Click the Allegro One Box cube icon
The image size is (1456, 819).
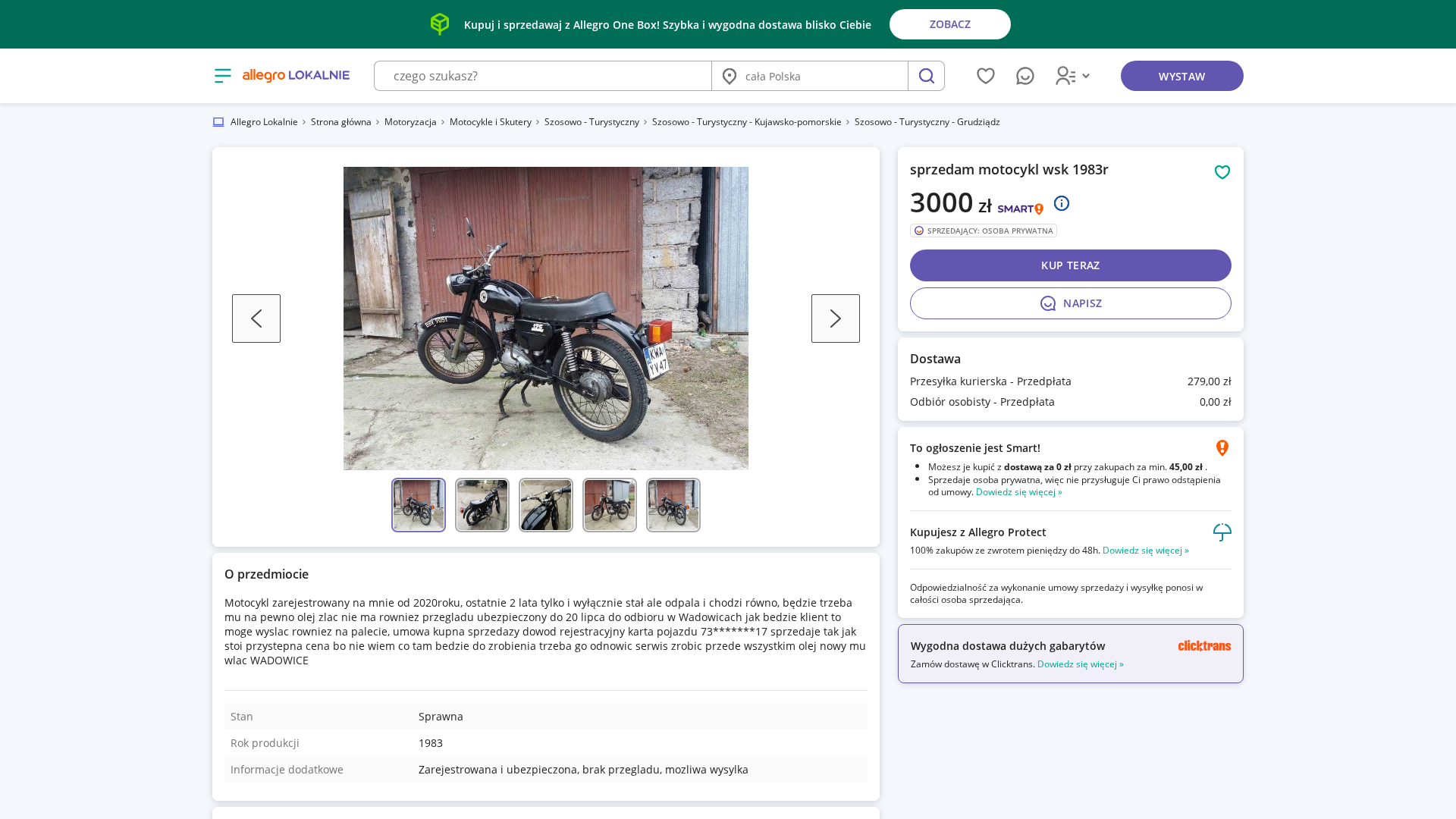(440, 24)
